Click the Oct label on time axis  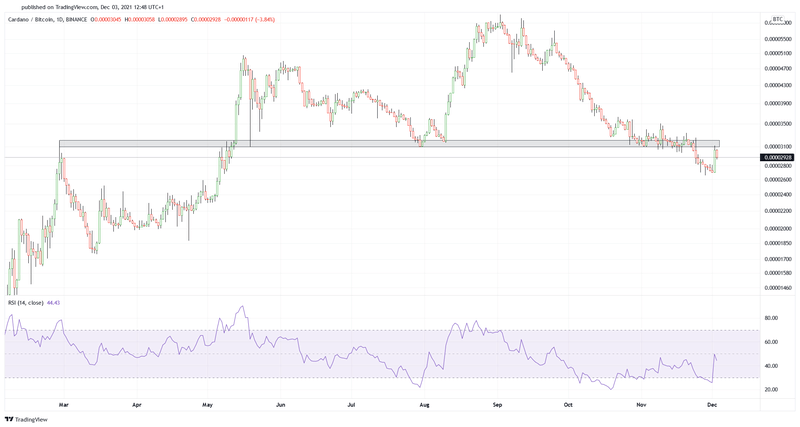568,405
